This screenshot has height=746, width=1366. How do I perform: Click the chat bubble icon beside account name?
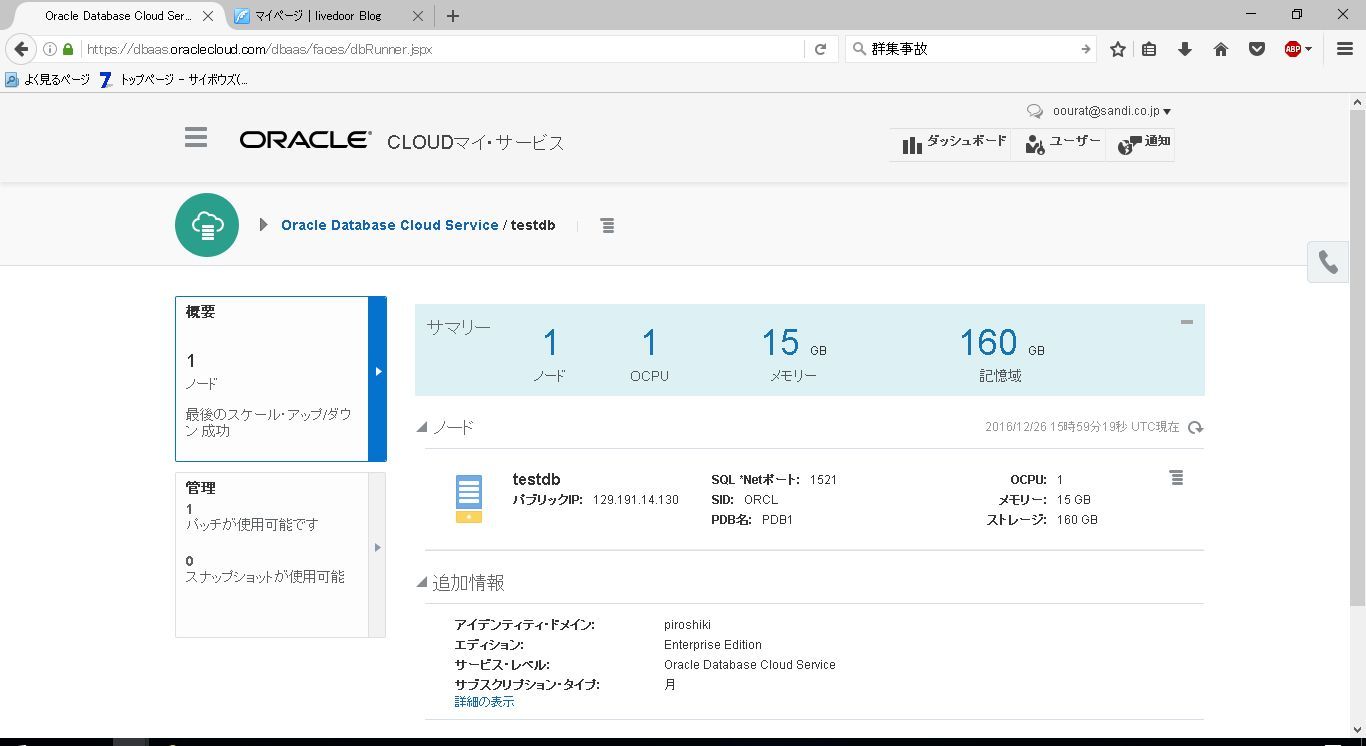(x=1035, y=112)
